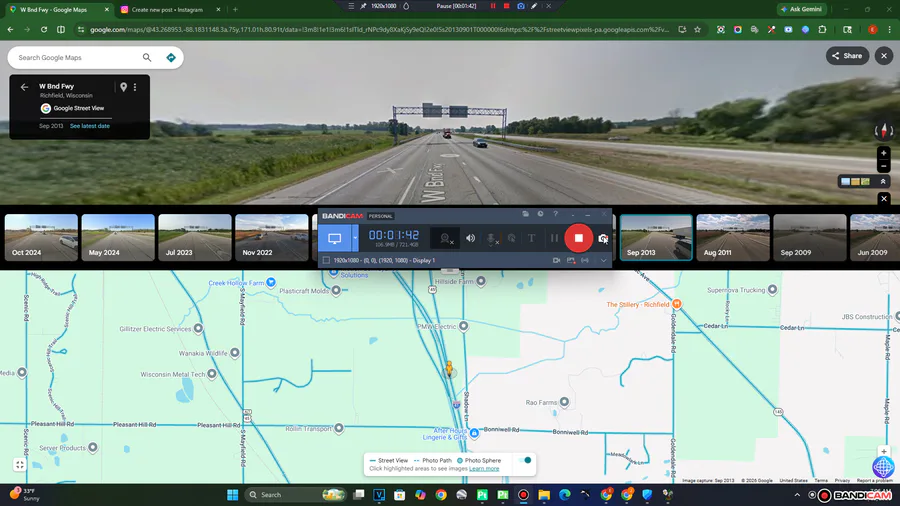This screenshot has width=900, height=506.
Task: Open Chrome extensions puzzle icon
Action: click(x=822, y=29)
